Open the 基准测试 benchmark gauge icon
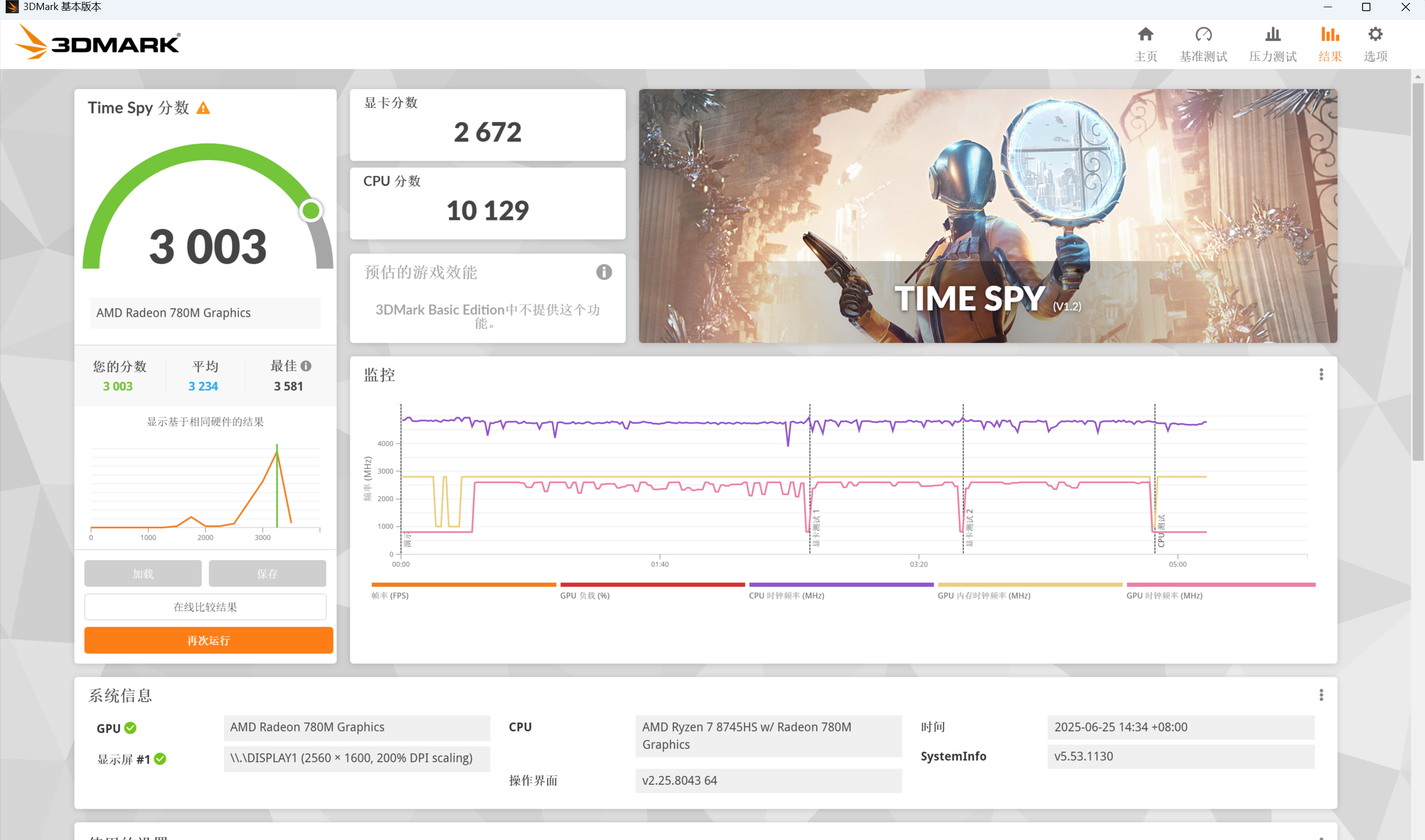Screen dimensions: 1425x840 click(x=1203, y=34)
